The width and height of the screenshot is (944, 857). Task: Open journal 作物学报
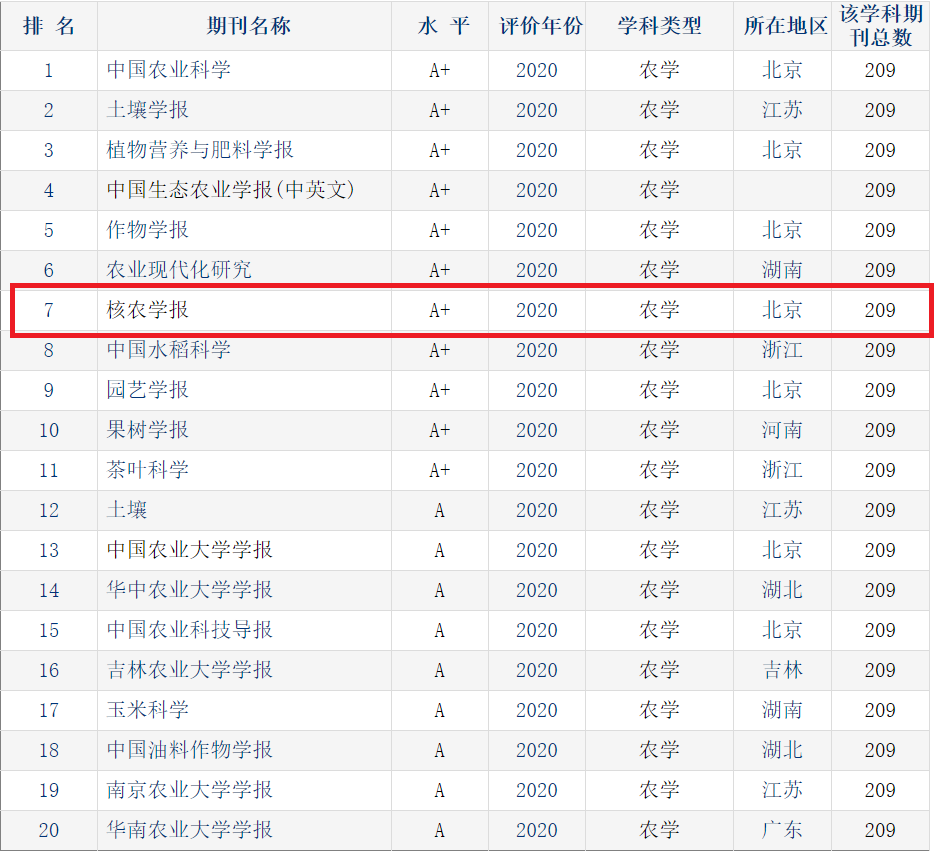[148, 230]
